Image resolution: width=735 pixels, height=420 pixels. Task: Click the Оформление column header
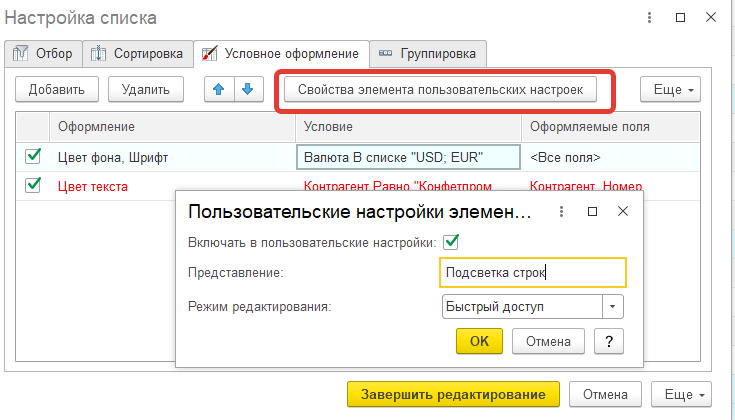pyautogui.click(x=172, y=127)
